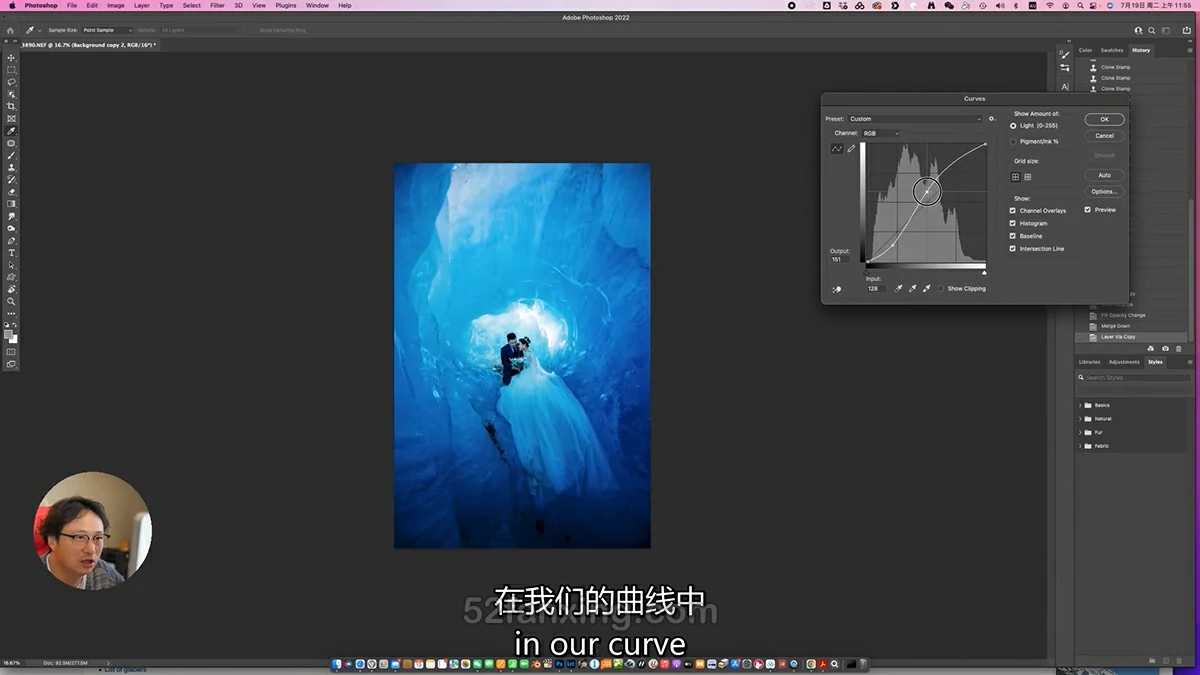1200x675 pixels.
Task: Create new snapshot in History panel
Action: [x=1165, y=348]
